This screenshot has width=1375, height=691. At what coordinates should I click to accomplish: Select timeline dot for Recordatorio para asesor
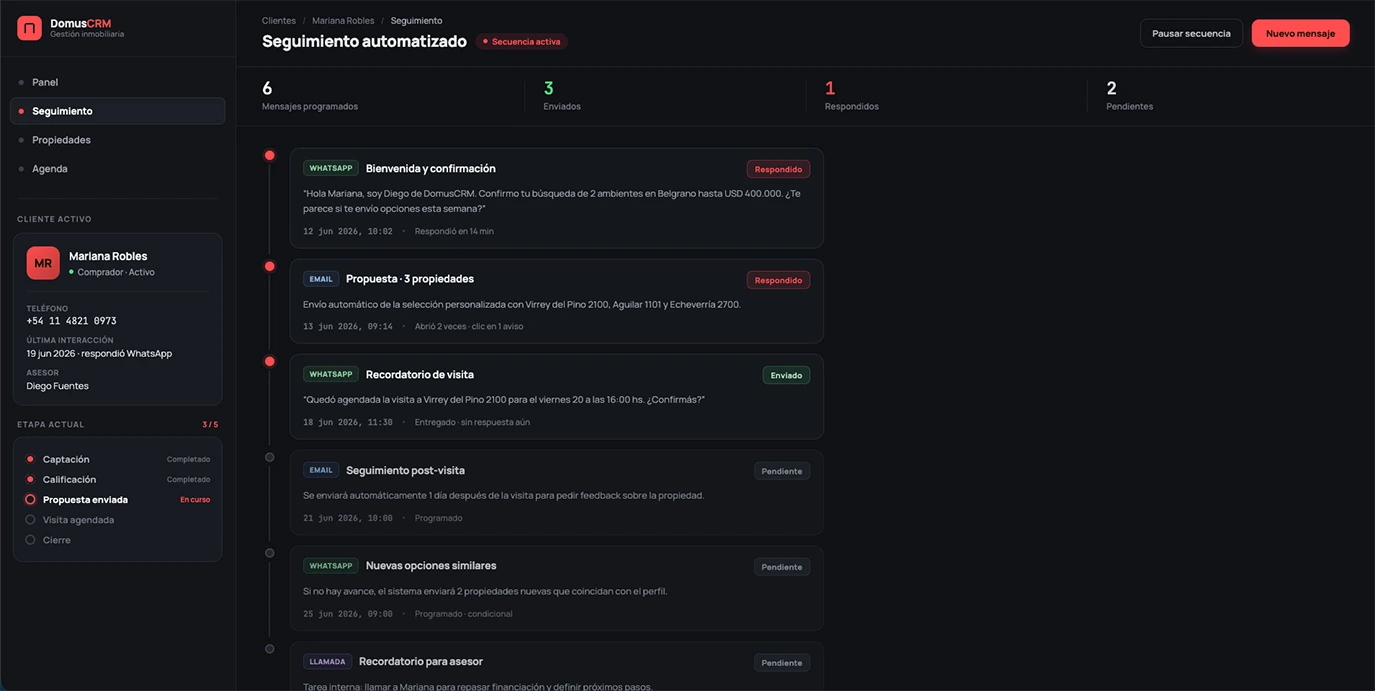point(269,649)
